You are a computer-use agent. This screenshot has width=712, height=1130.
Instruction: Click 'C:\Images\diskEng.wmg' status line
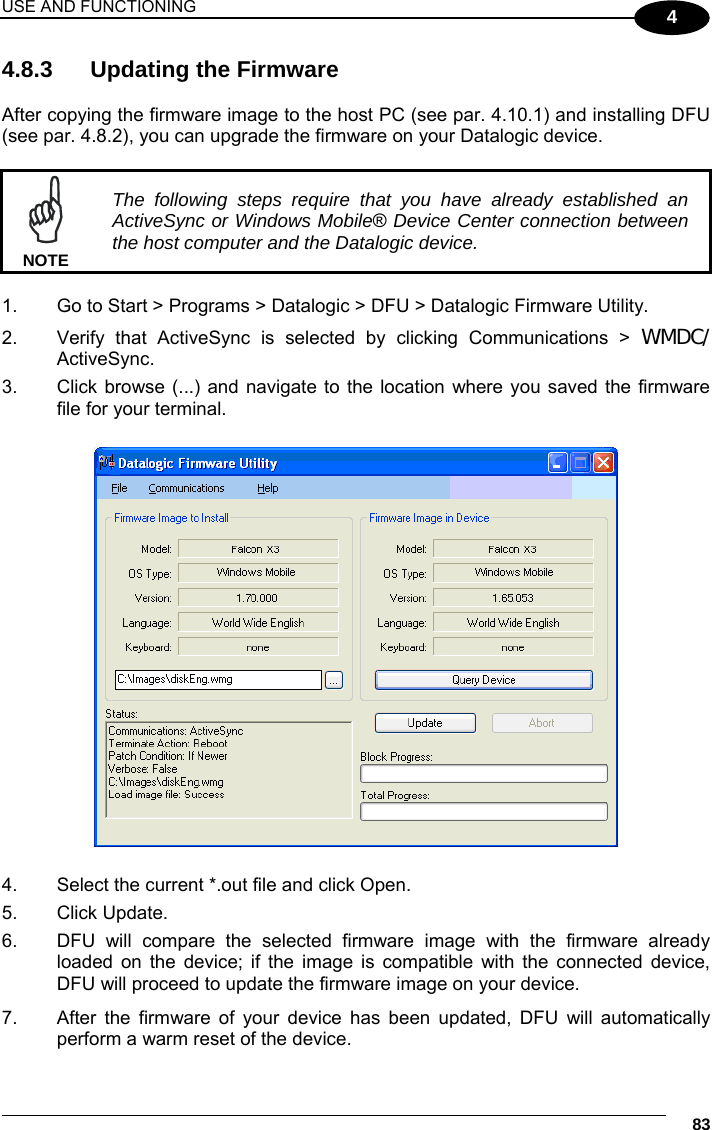point(166,782)
